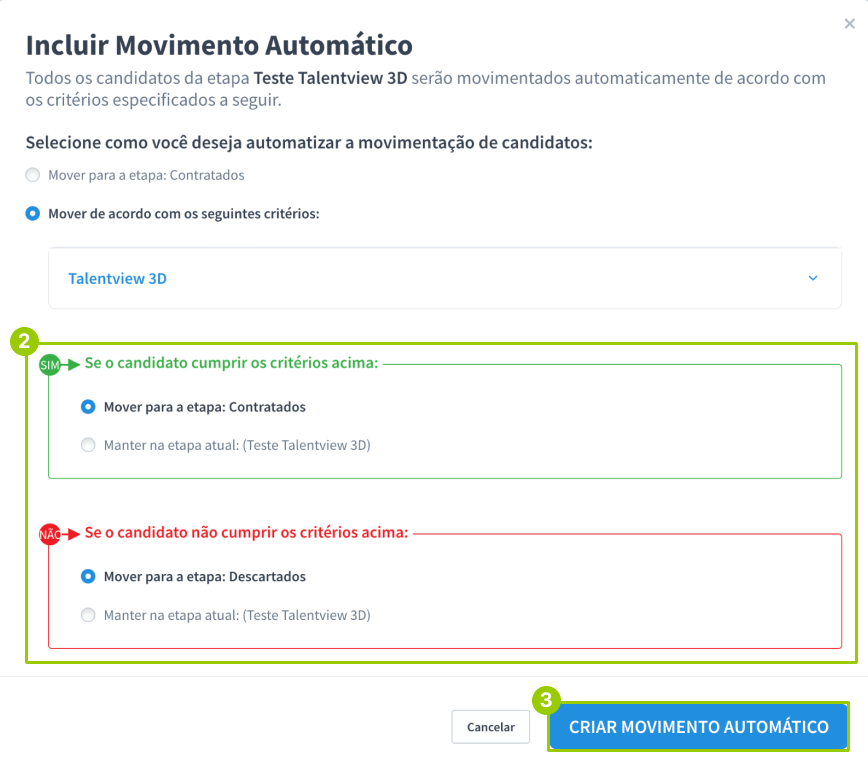This screenshot has height=774, width=868.
Task: Pick 'Manter na etapa atual' in SIM section
Action: [x=89, y=445]
